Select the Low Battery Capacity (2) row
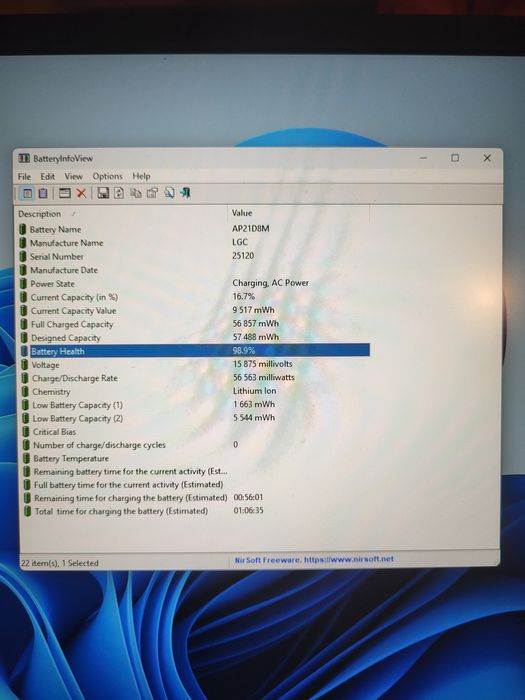525x700 pixels. [196, 418]
